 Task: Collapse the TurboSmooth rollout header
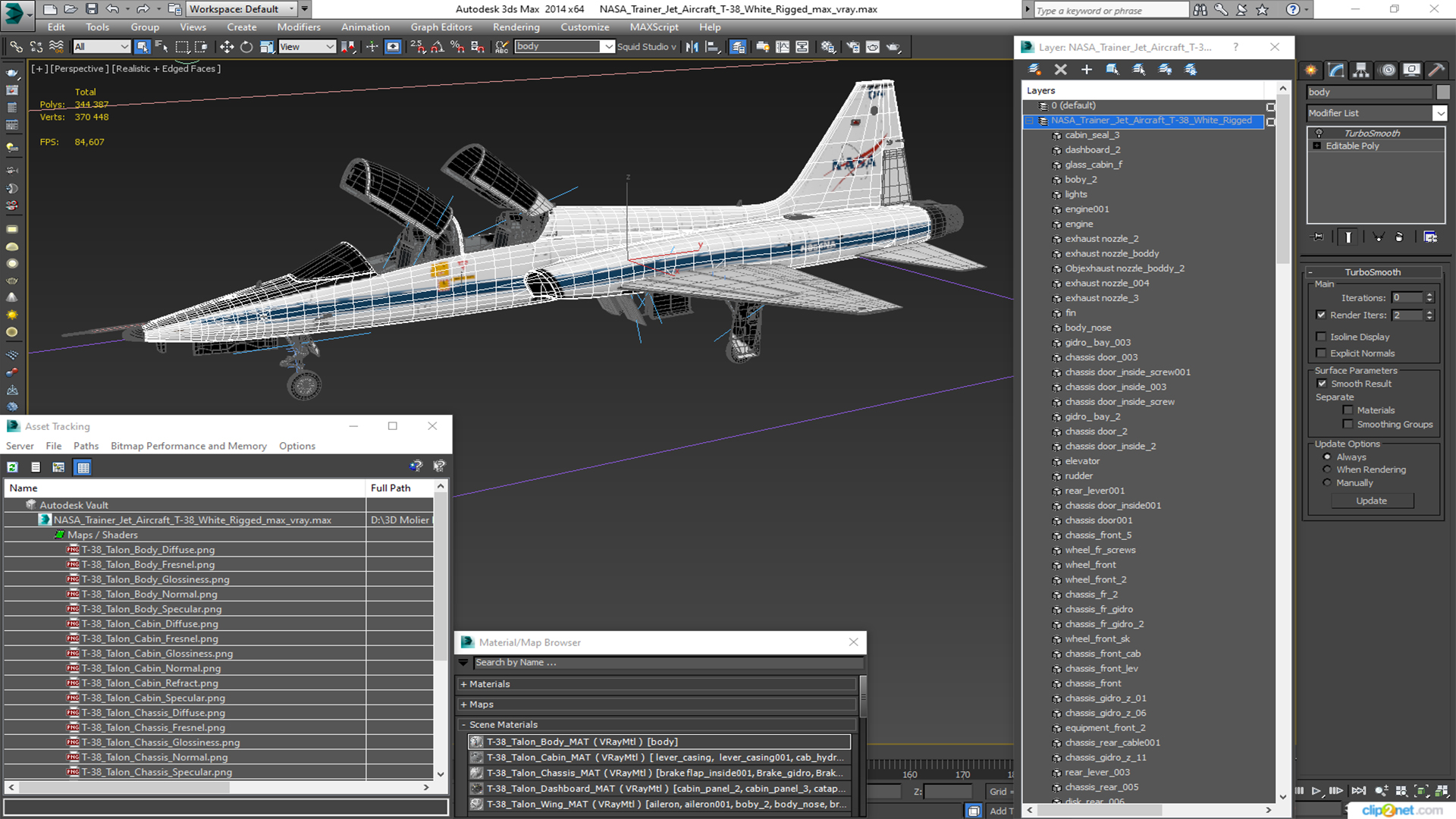pos(1373,272)
